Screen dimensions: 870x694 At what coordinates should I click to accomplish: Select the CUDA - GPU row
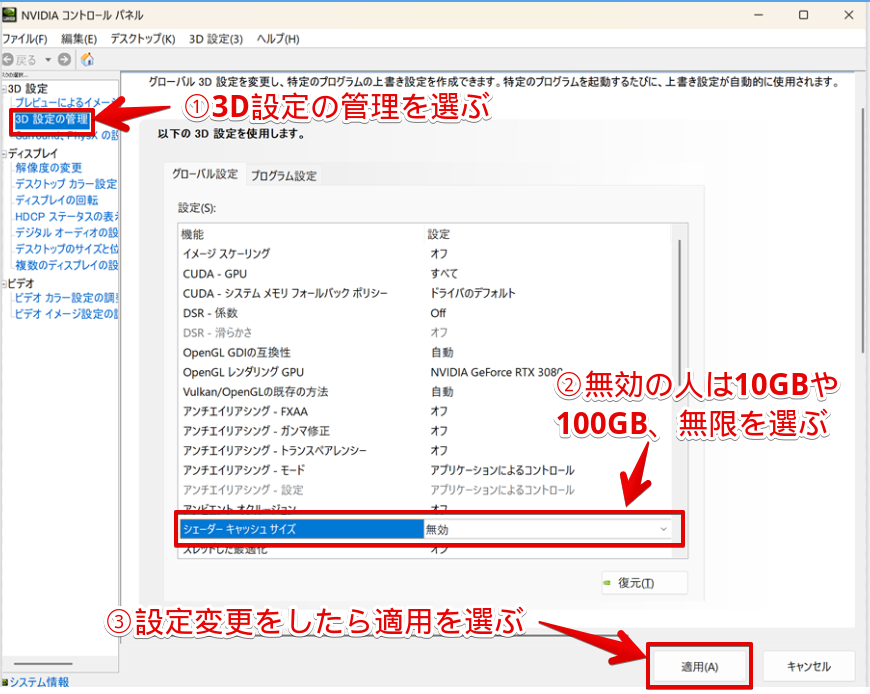[424, 273]
